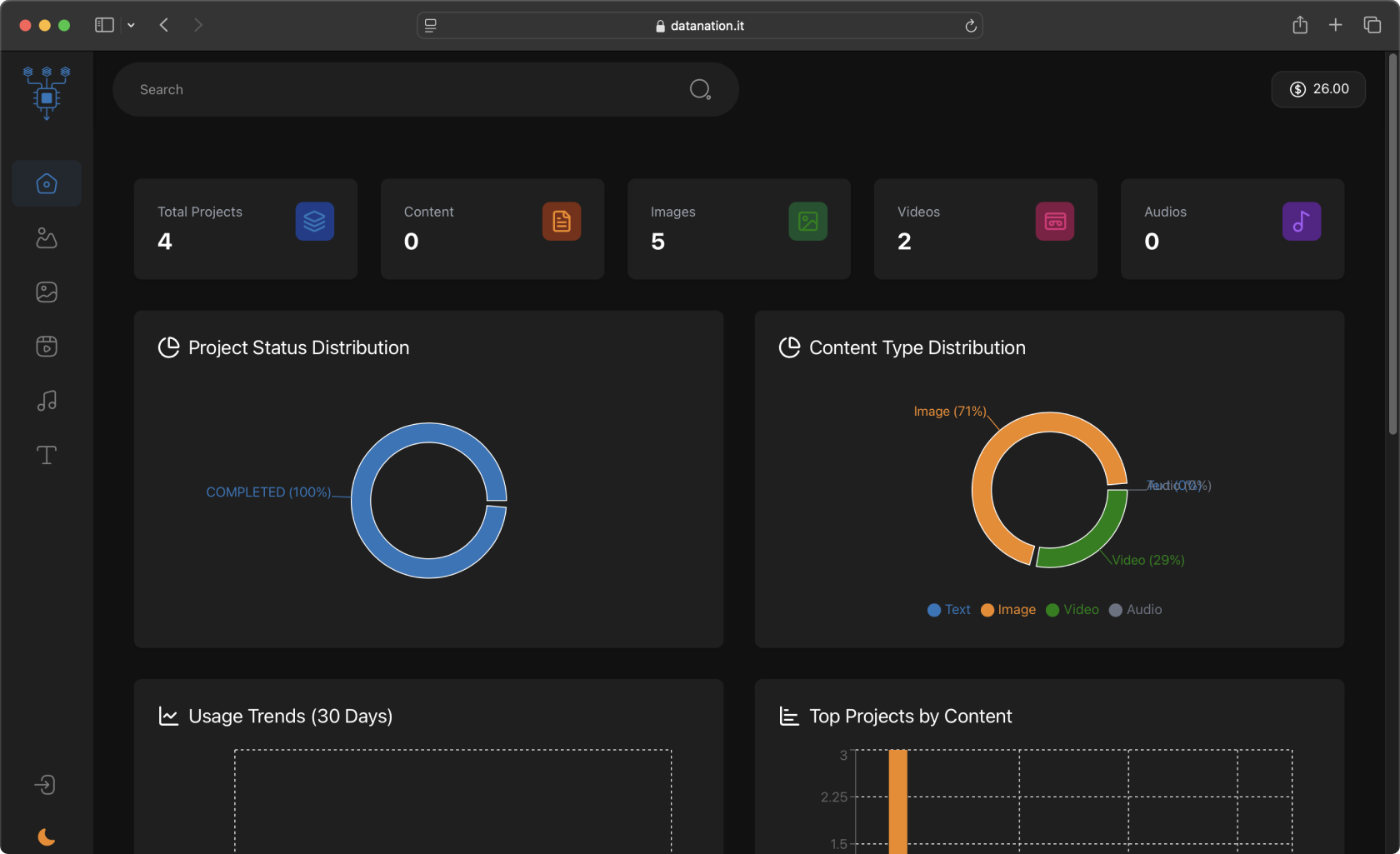
Task: Click the Audios card music icon
Action: (x=1302, y=222)
